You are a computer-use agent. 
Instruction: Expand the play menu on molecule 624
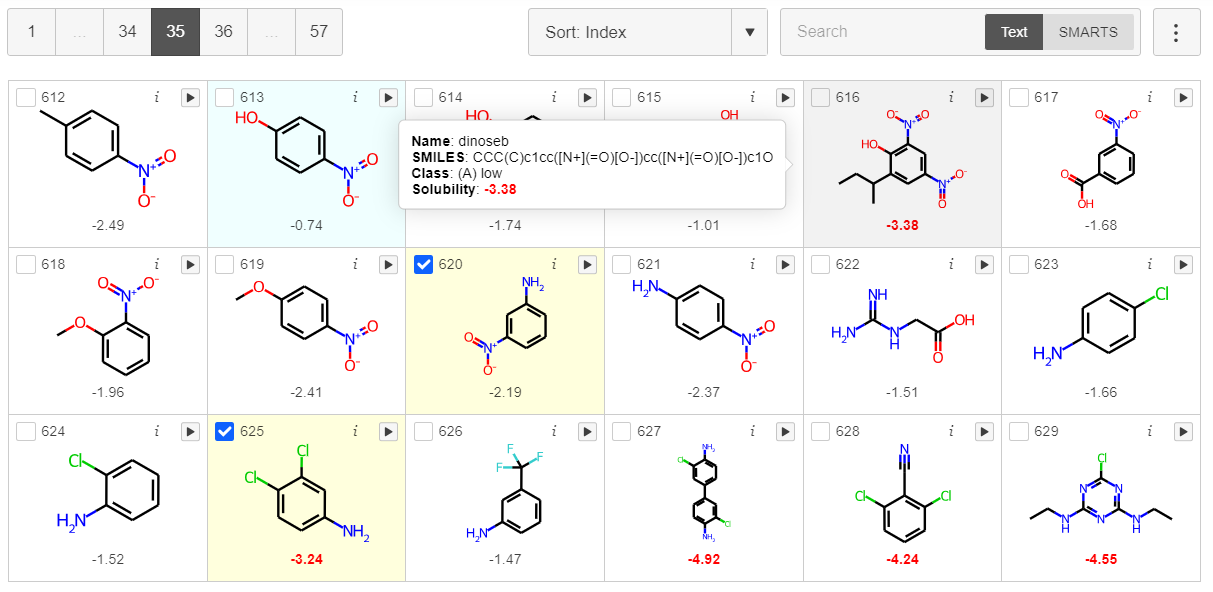pos(190,431)
